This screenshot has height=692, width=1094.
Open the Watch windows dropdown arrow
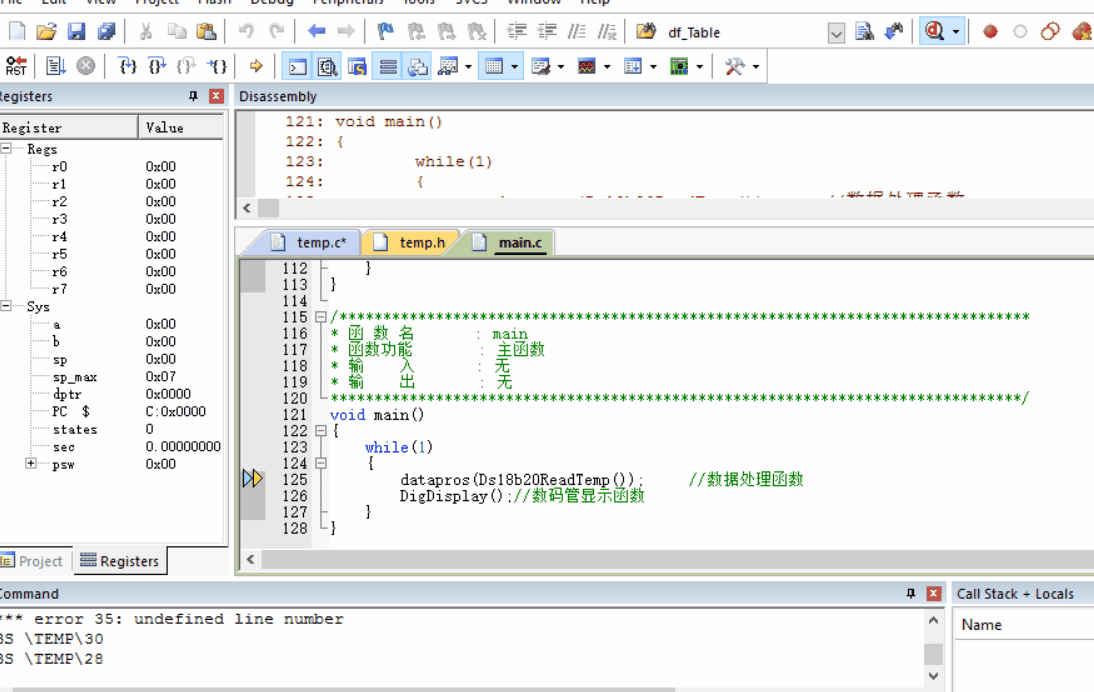pyautogui.click(x=468, y=67)
